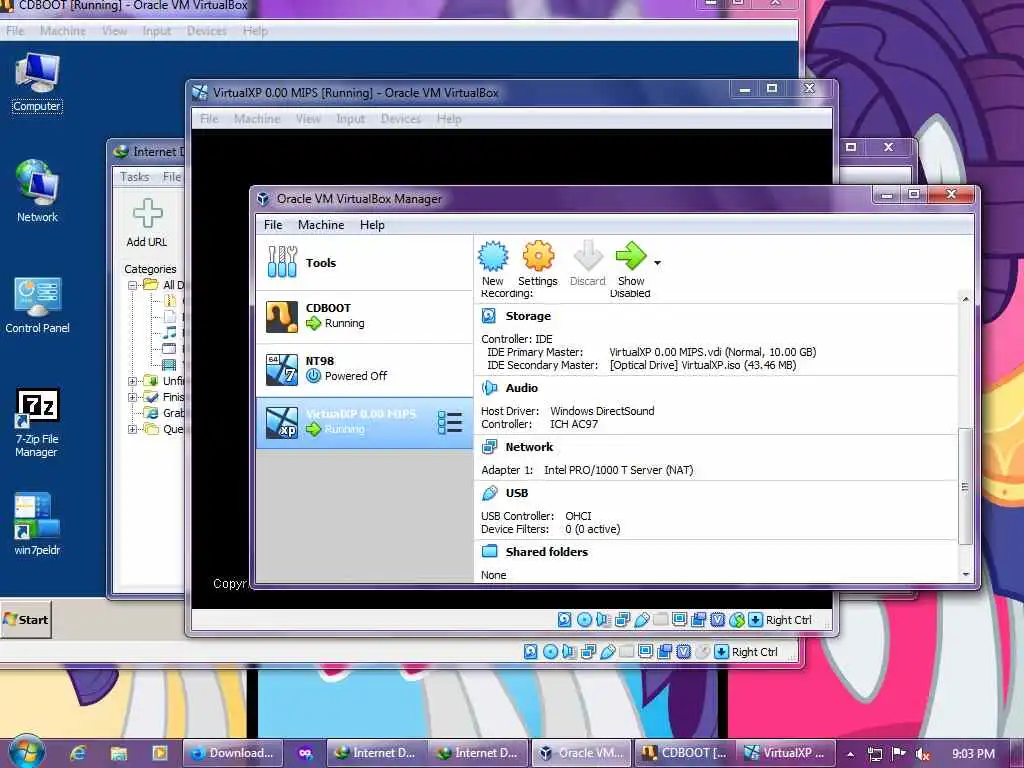Click Manager details scrollbar thumb
The image size is (1024, 768).
[x=965, y=486]
